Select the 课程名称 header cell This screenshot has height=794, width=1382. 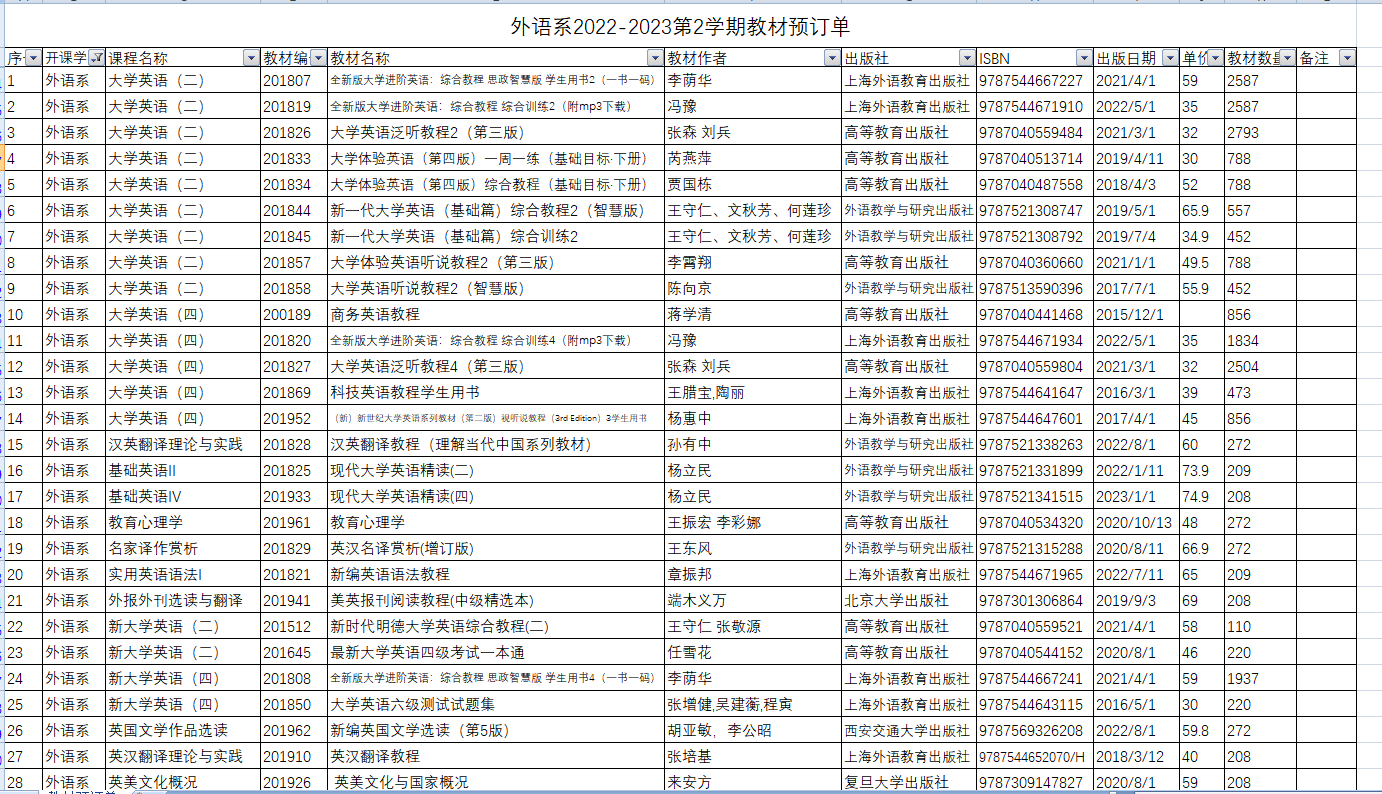point(183,58)
